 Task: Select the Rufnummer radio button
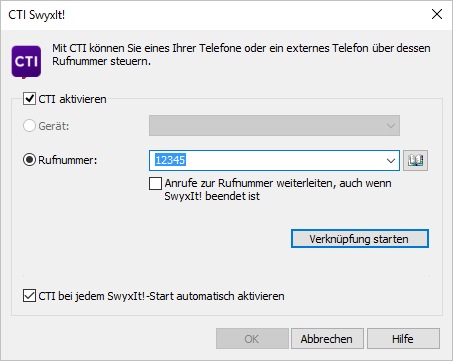(29, 160)
